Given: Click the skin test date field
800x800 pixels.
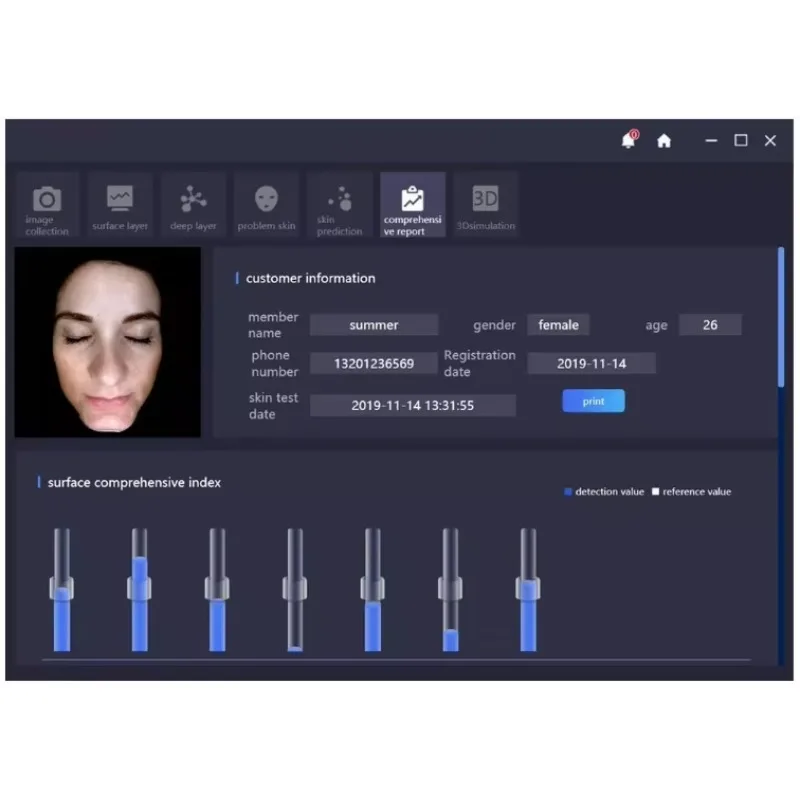Looking at the screenshot, I should [x=413, y=405].
